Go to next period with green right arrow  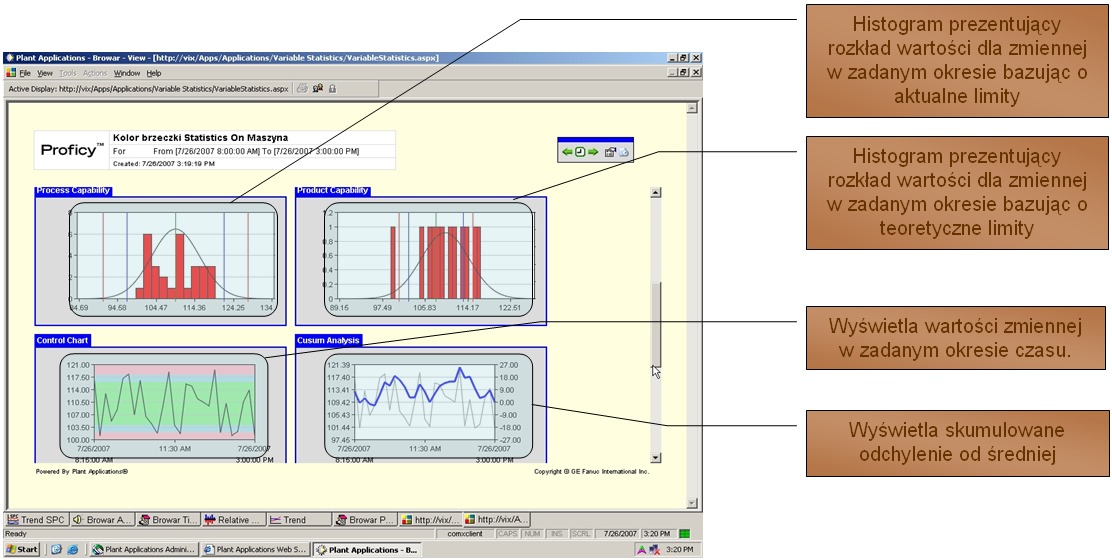point(592,152)
